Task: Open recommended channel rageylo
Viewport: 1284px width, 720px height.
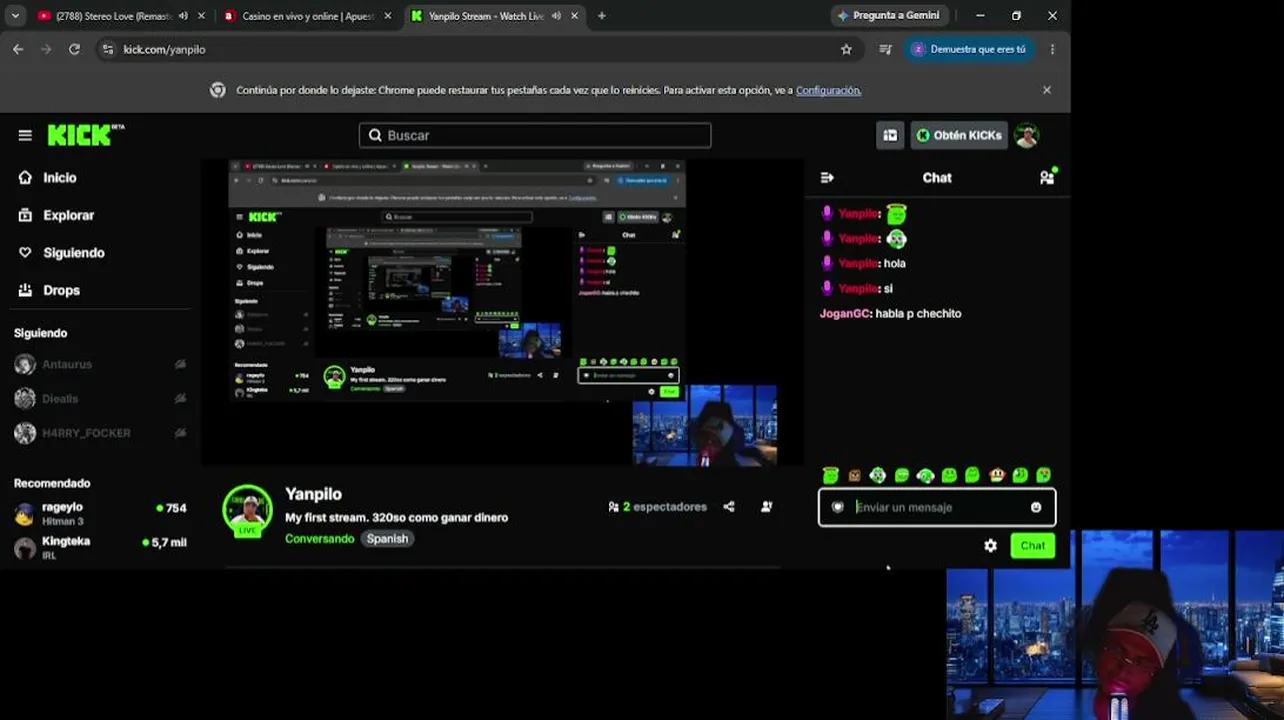Action: pyautogui.click(x=100, y=514)
